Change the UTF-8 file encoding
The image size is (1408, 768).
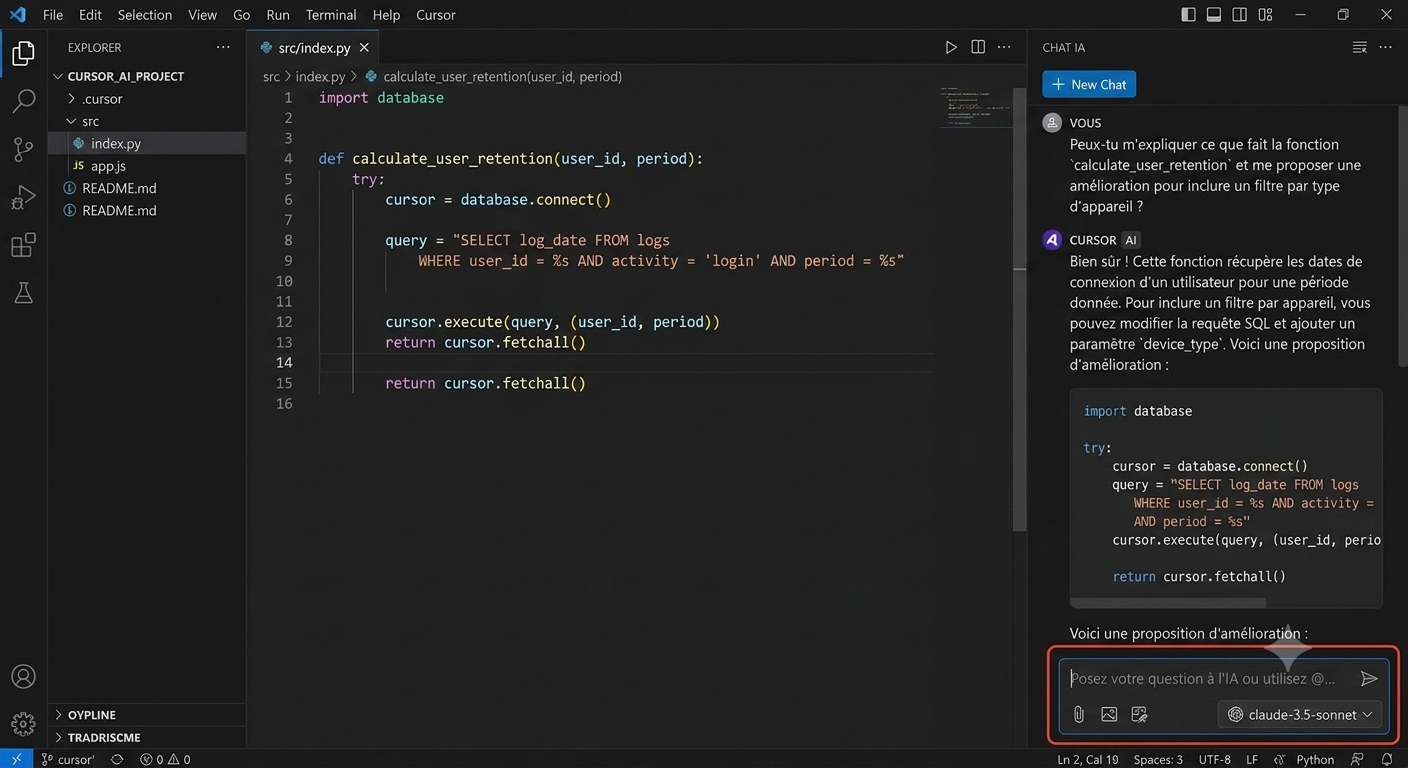[x=1214, y=760]
